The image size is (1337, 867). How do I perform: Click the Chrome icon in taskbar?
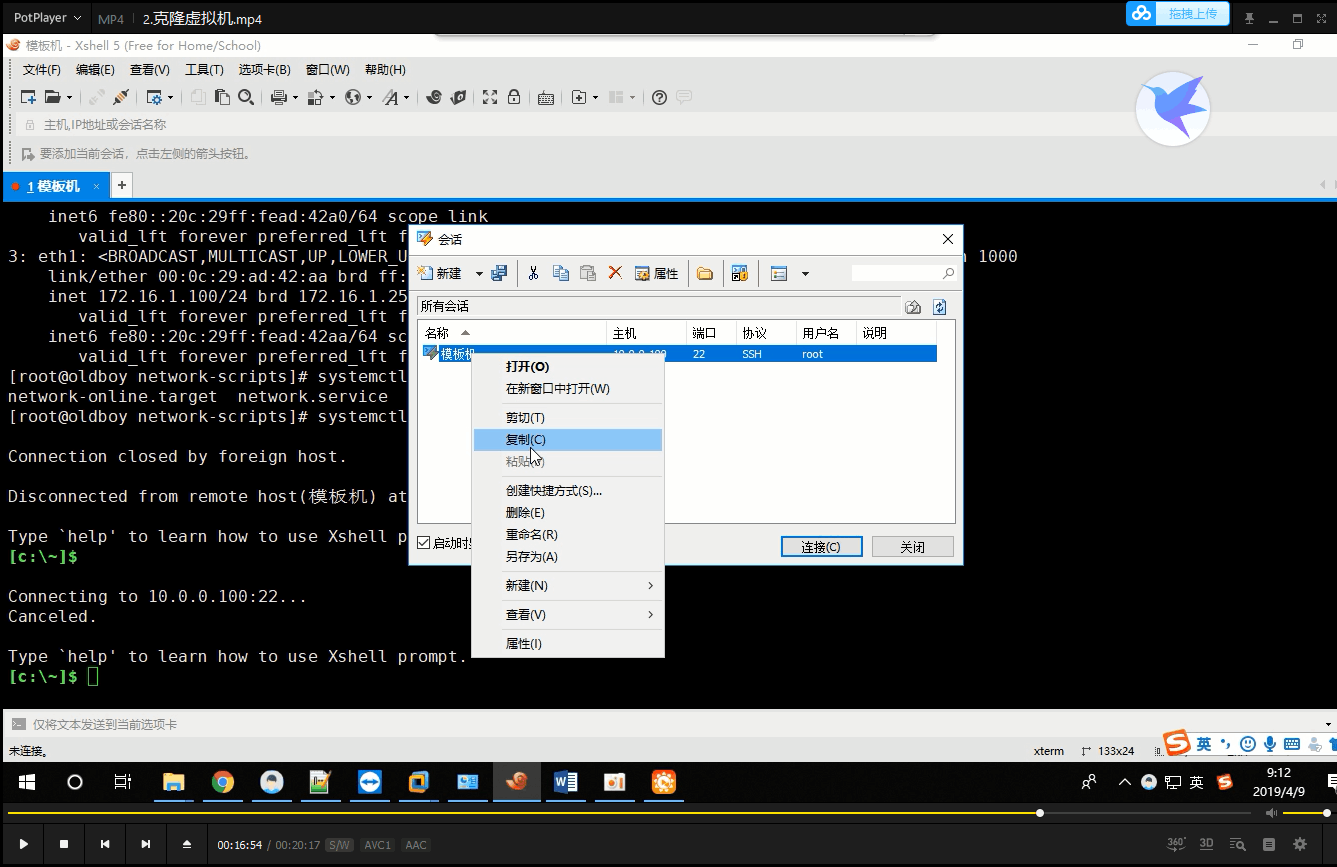pos(223,782)
